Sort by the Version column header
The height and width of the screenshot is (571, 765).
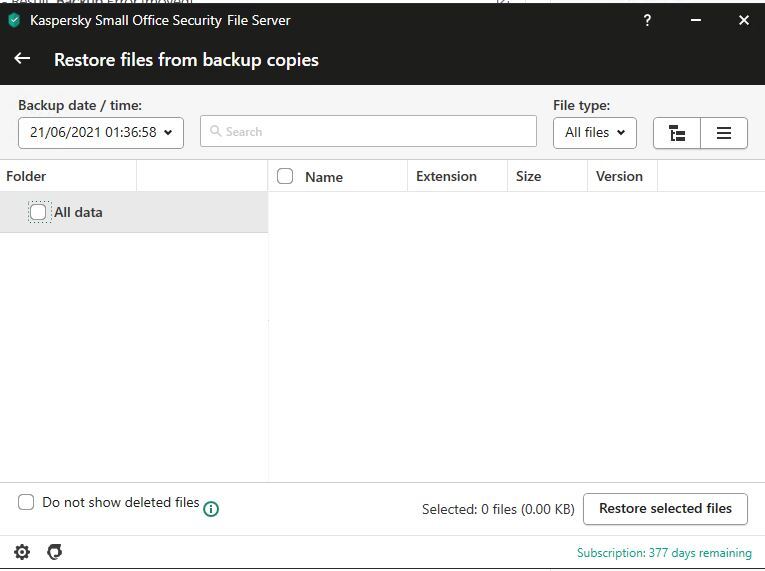[619, 176]
